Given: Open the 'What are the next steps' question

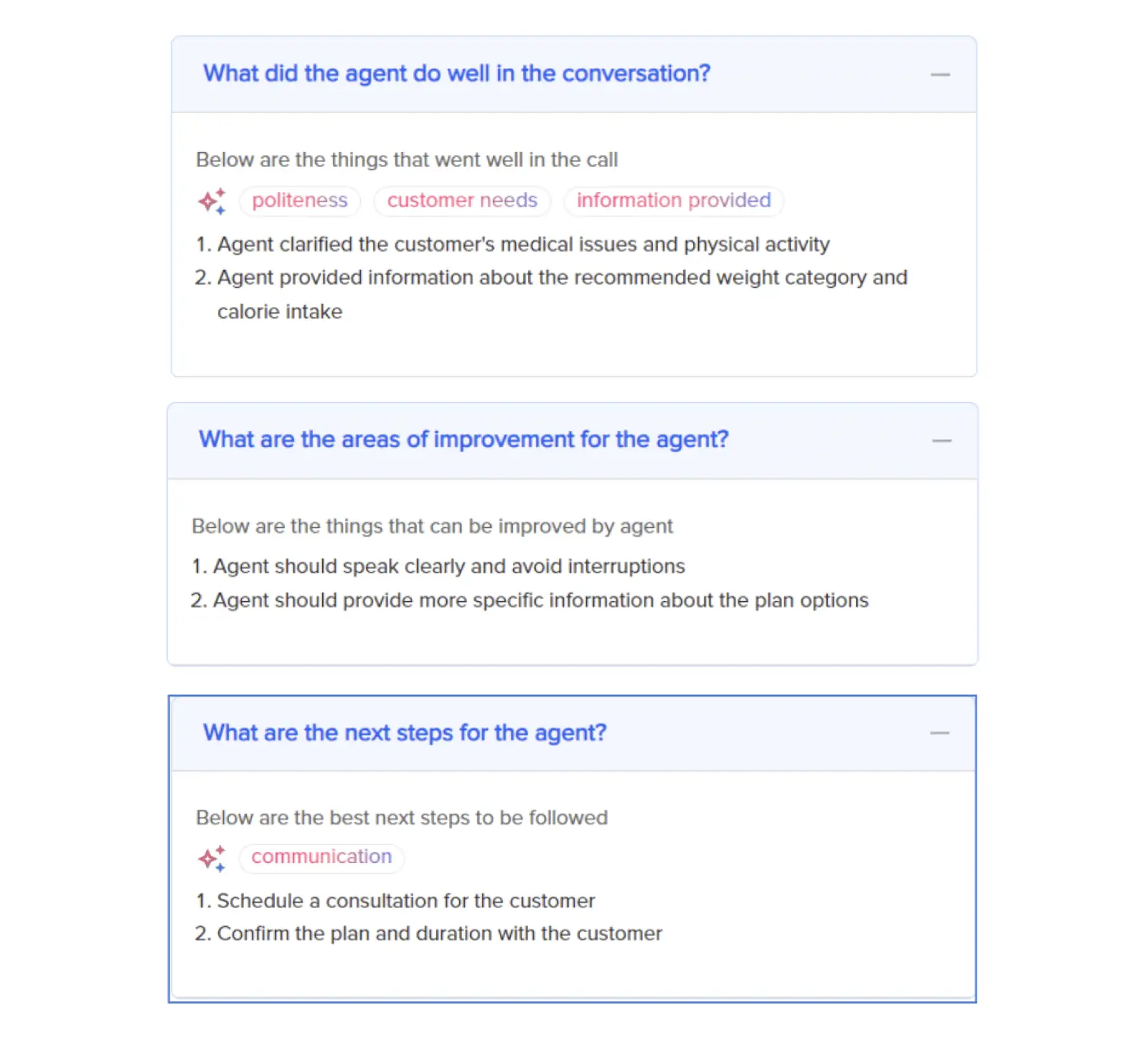Looking at the screenshot, I should [405, 733].
